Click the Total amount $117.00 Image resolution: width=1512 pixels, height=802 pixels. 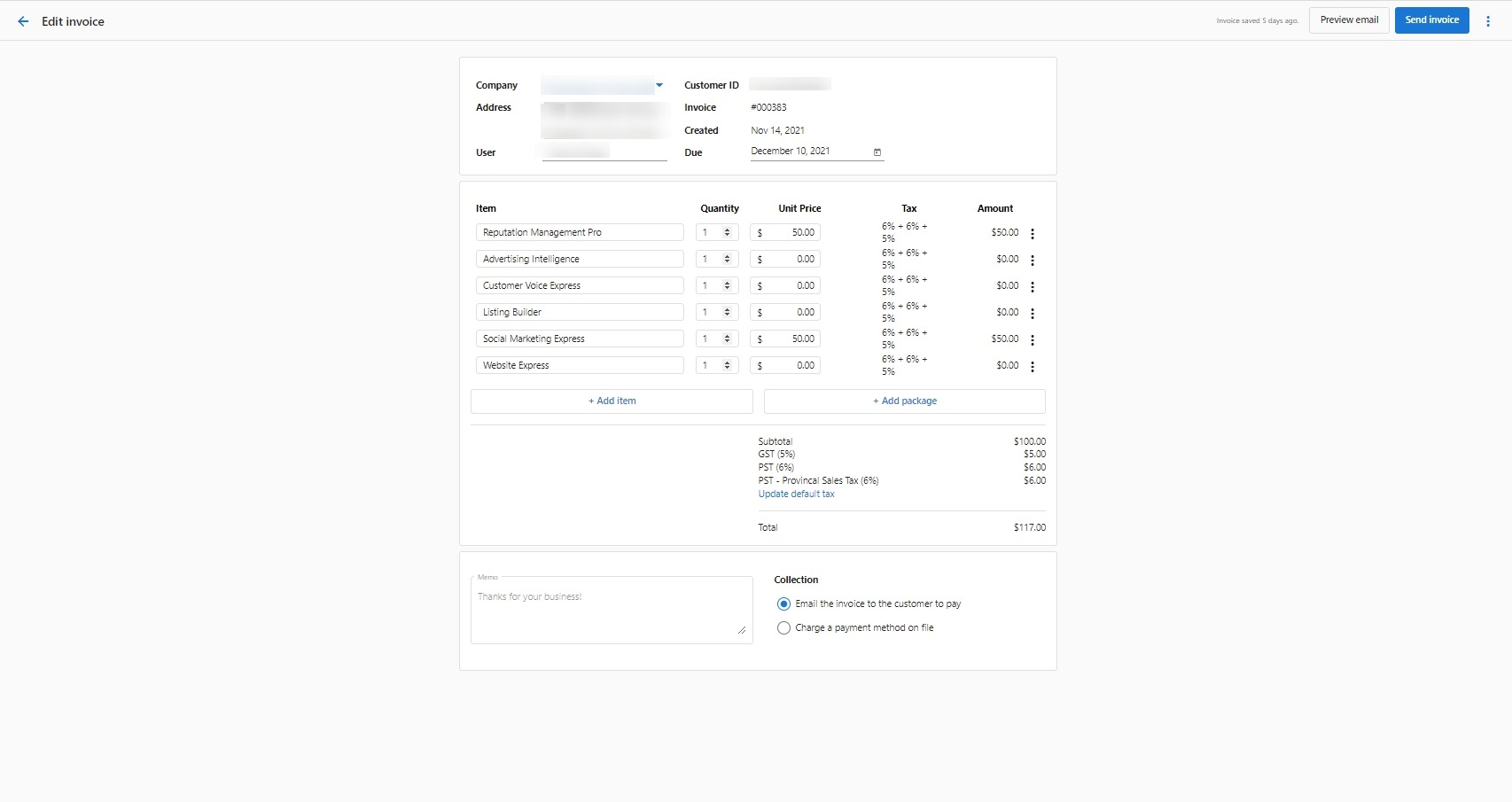(1029, 527)
